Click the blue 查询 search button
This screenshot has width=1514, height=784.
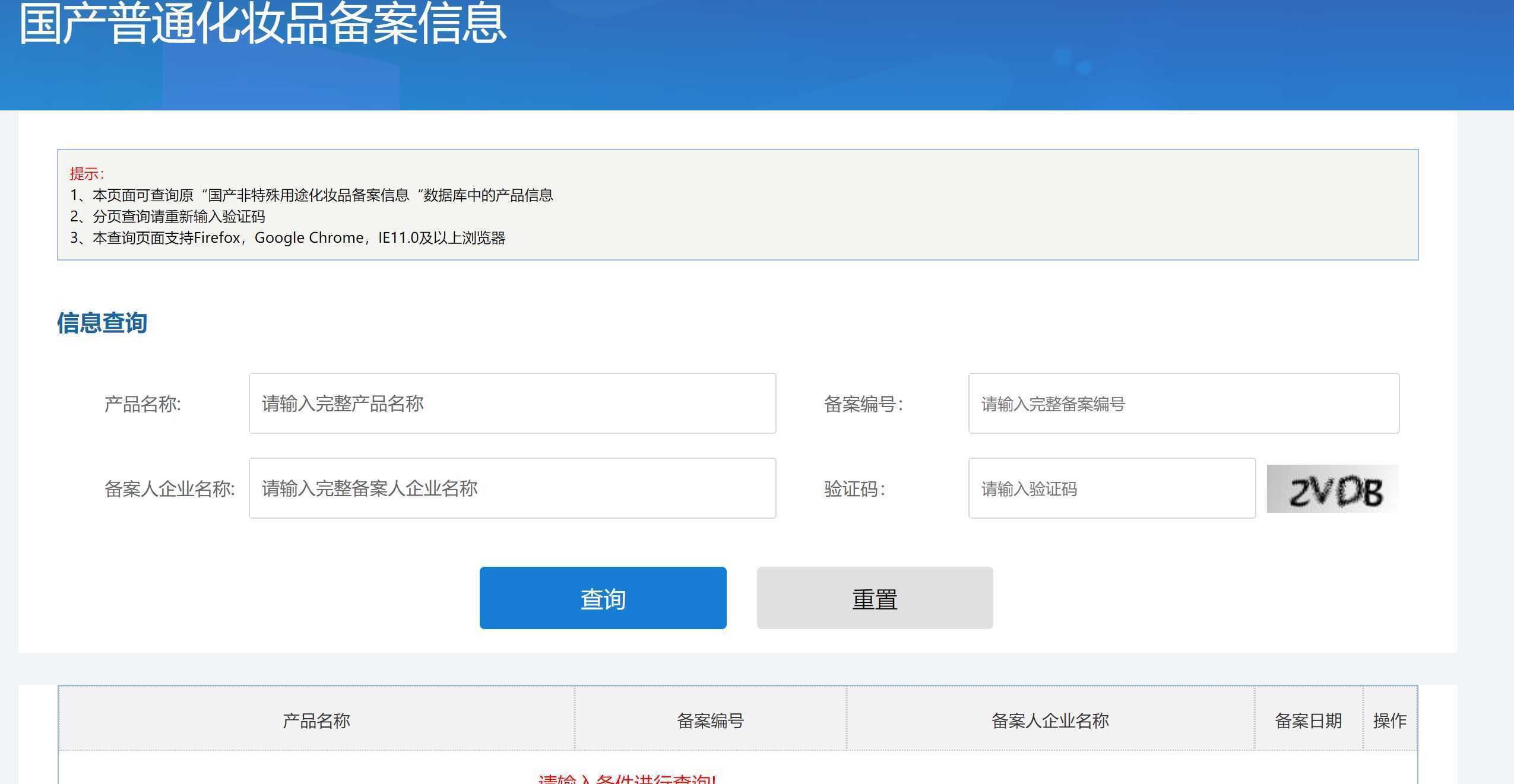click(602, 598)
